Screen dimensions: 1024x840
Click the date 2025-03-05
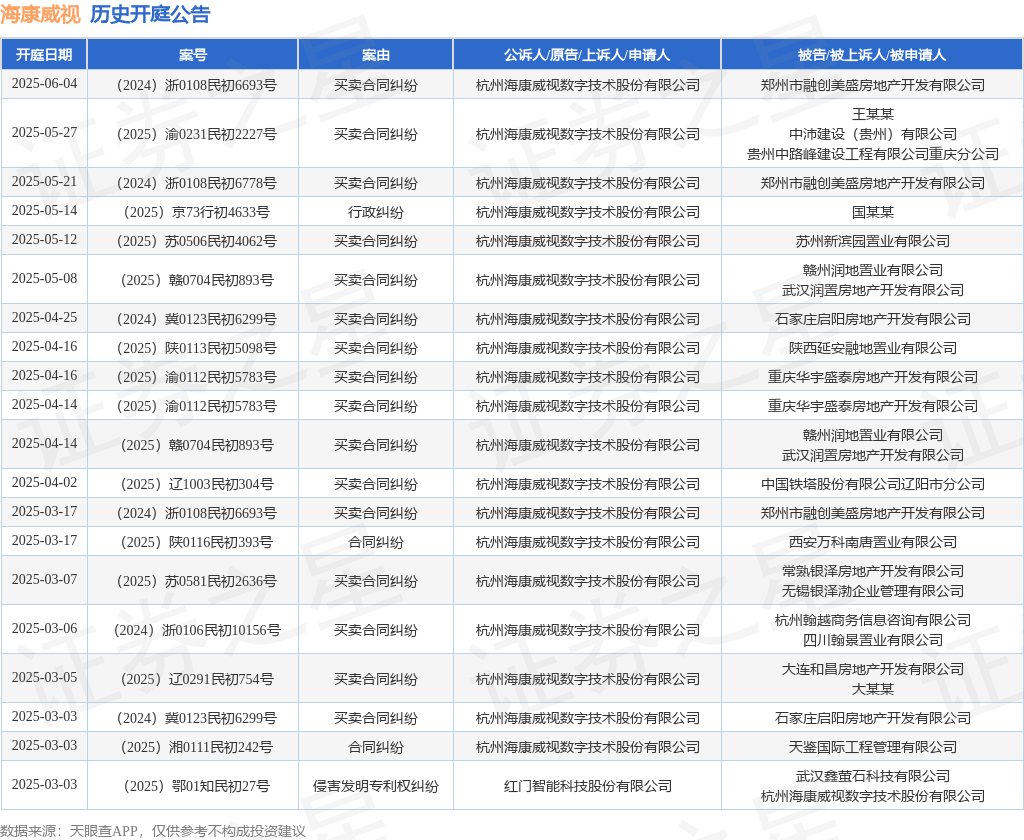[x=44, y=678]
